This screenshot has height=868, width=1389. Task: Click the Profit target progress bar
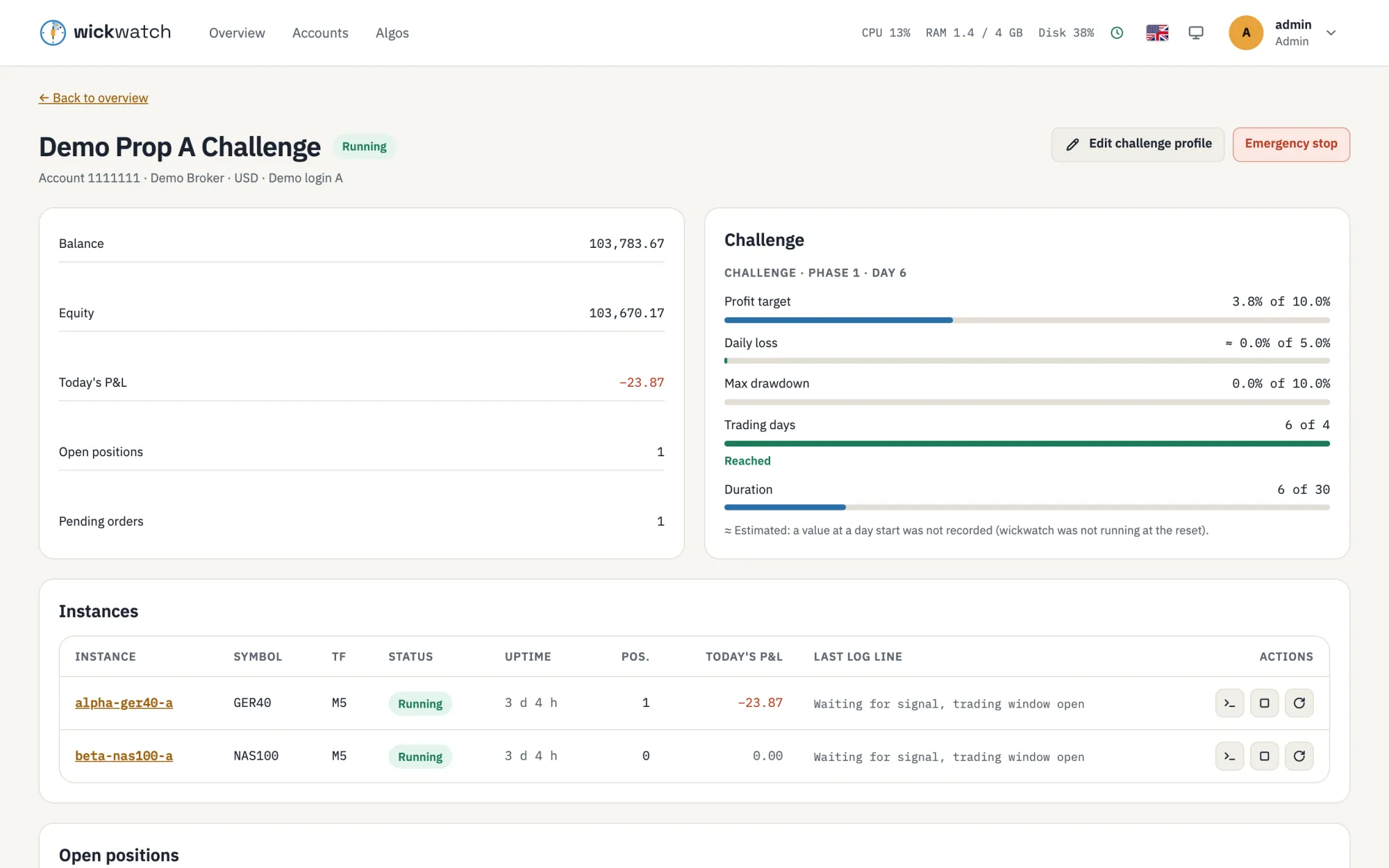(x=1026, y=320)
